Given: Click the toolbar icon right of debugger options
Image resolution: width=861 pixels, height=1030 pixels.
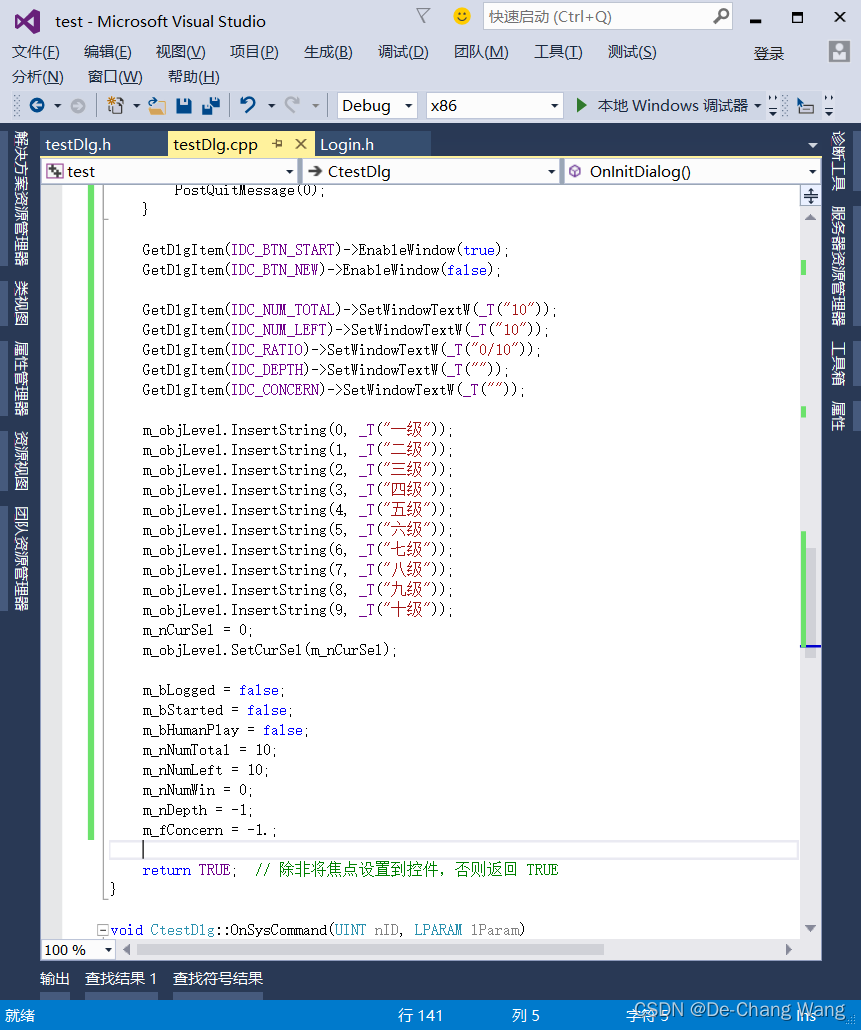Looking at the screenshot, I should (805, 106).
